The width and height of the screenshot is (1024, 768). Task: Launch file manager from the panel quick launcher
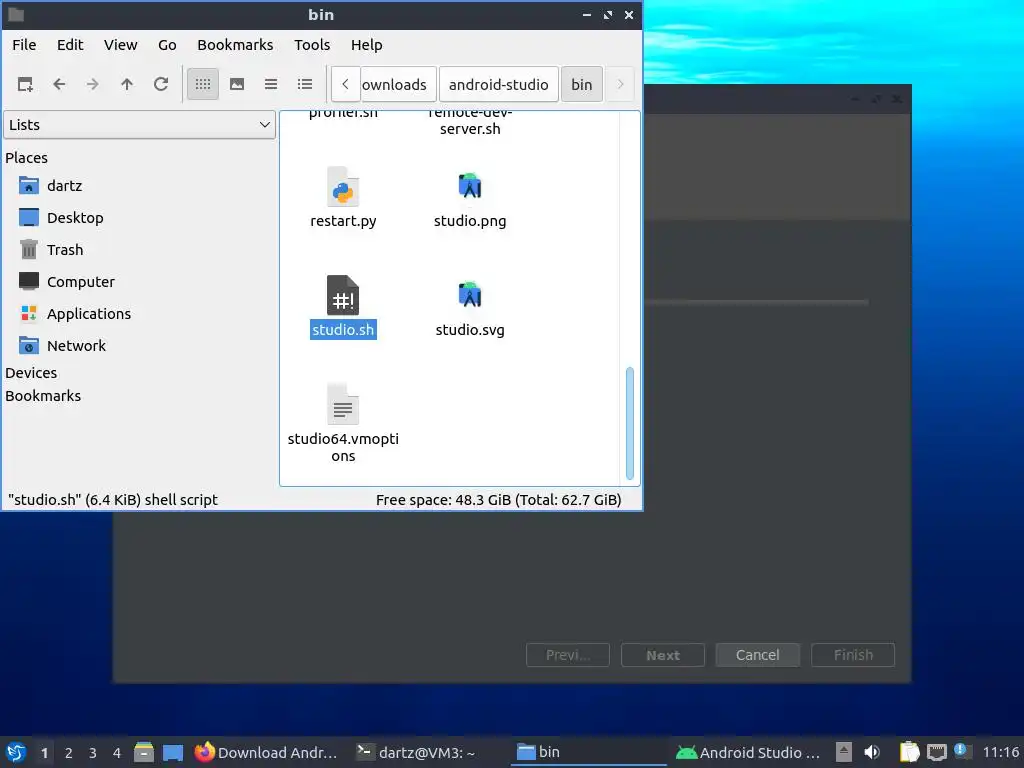144,752
